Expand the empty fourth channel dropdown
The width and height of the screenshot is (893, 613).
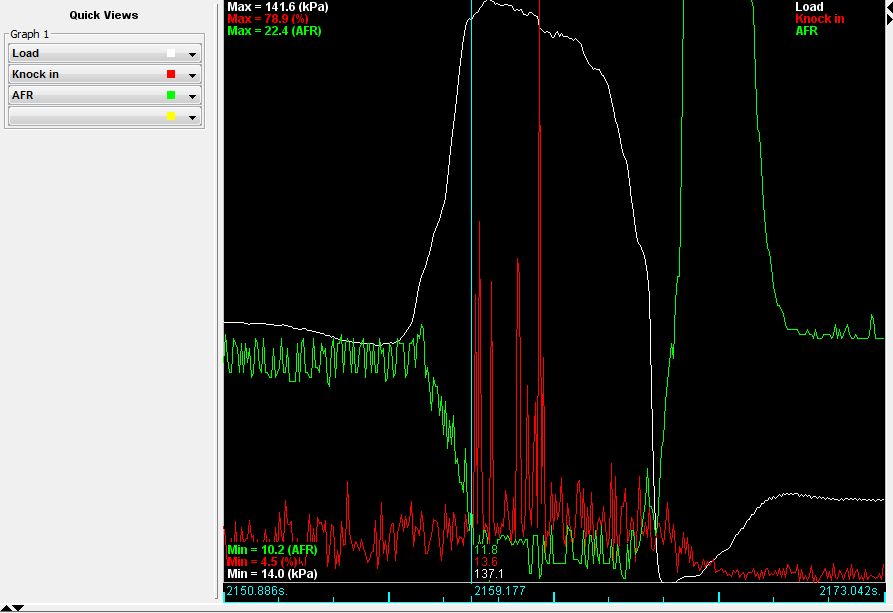click(192, 117)
